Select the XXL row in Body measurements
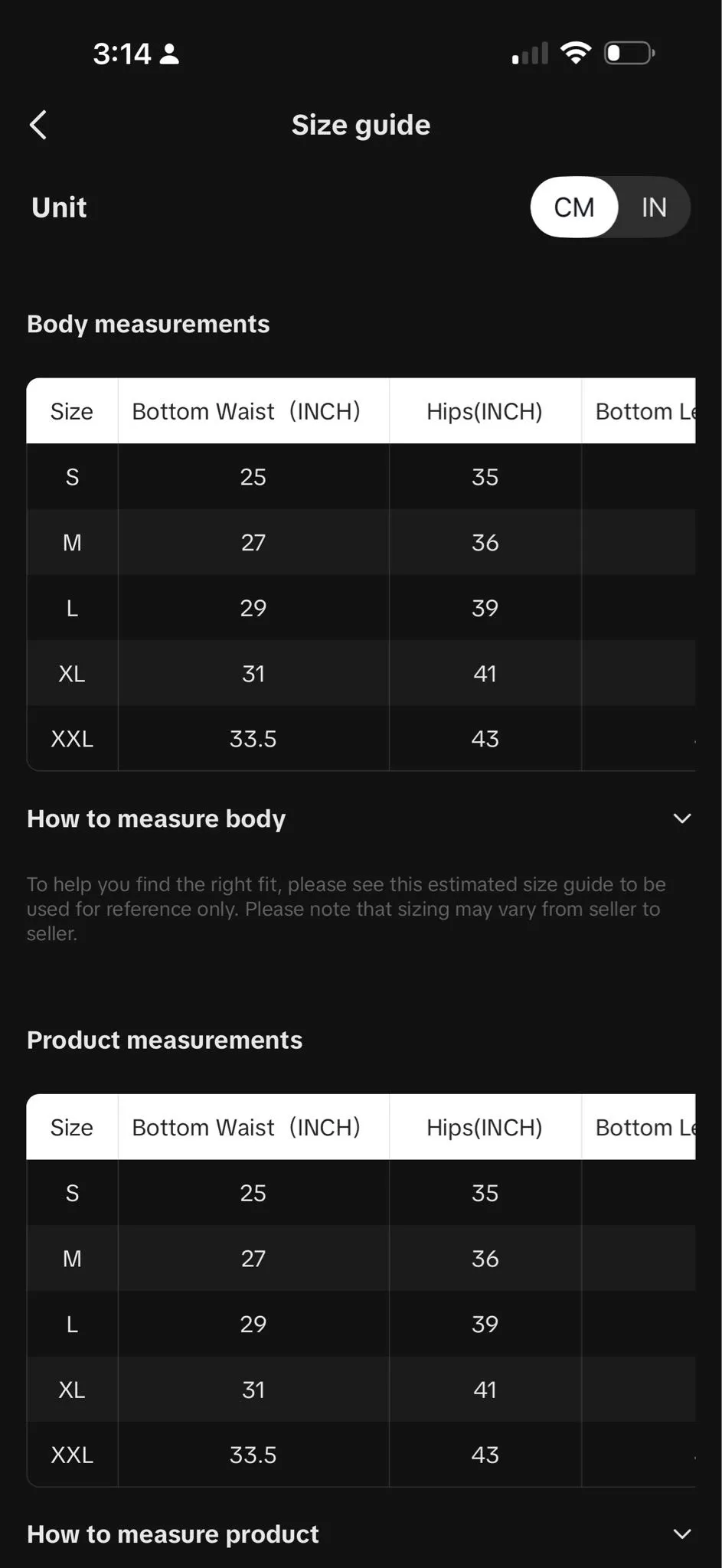Screen dimensions: 722x1568 pyautogui.click(x=361, y=739)
